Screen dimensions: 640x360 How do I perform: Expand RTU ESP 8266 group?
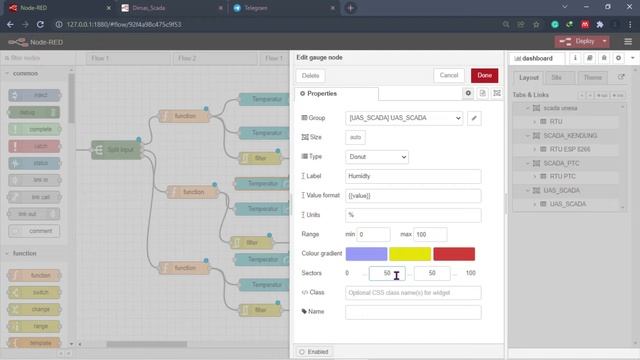tap(534, 149)
